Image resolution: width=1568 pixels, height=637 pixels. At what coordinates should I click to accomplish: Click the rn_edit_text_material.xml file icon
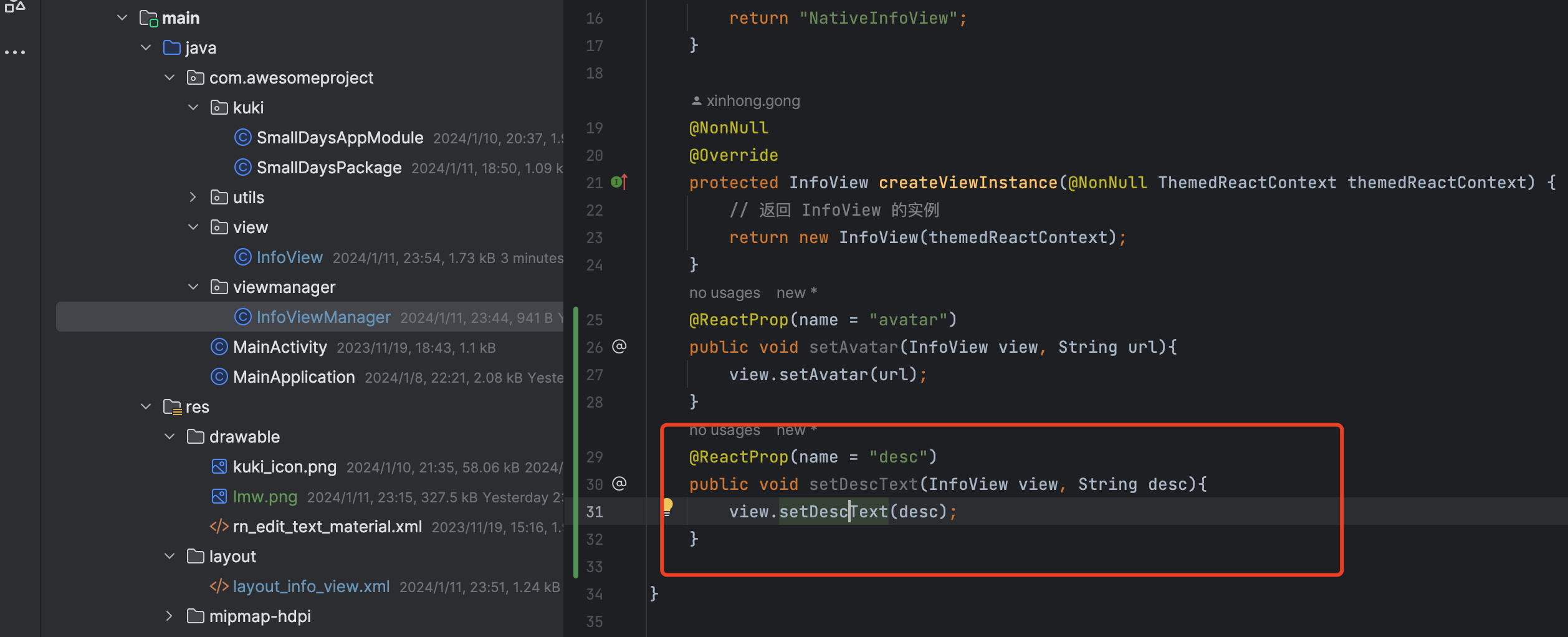coord(219,527)
